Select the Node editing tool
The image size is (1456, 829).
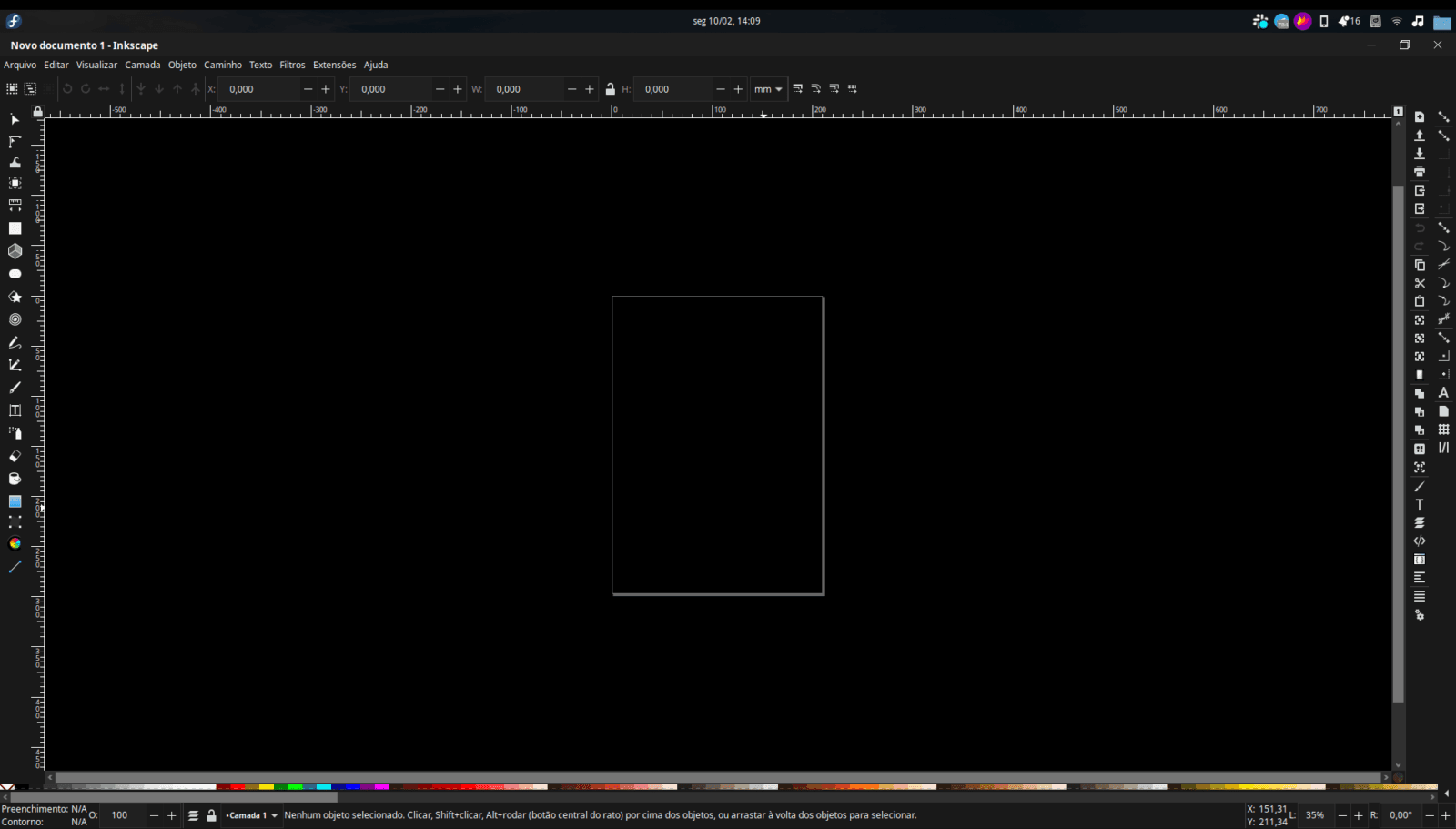[15, 141]
